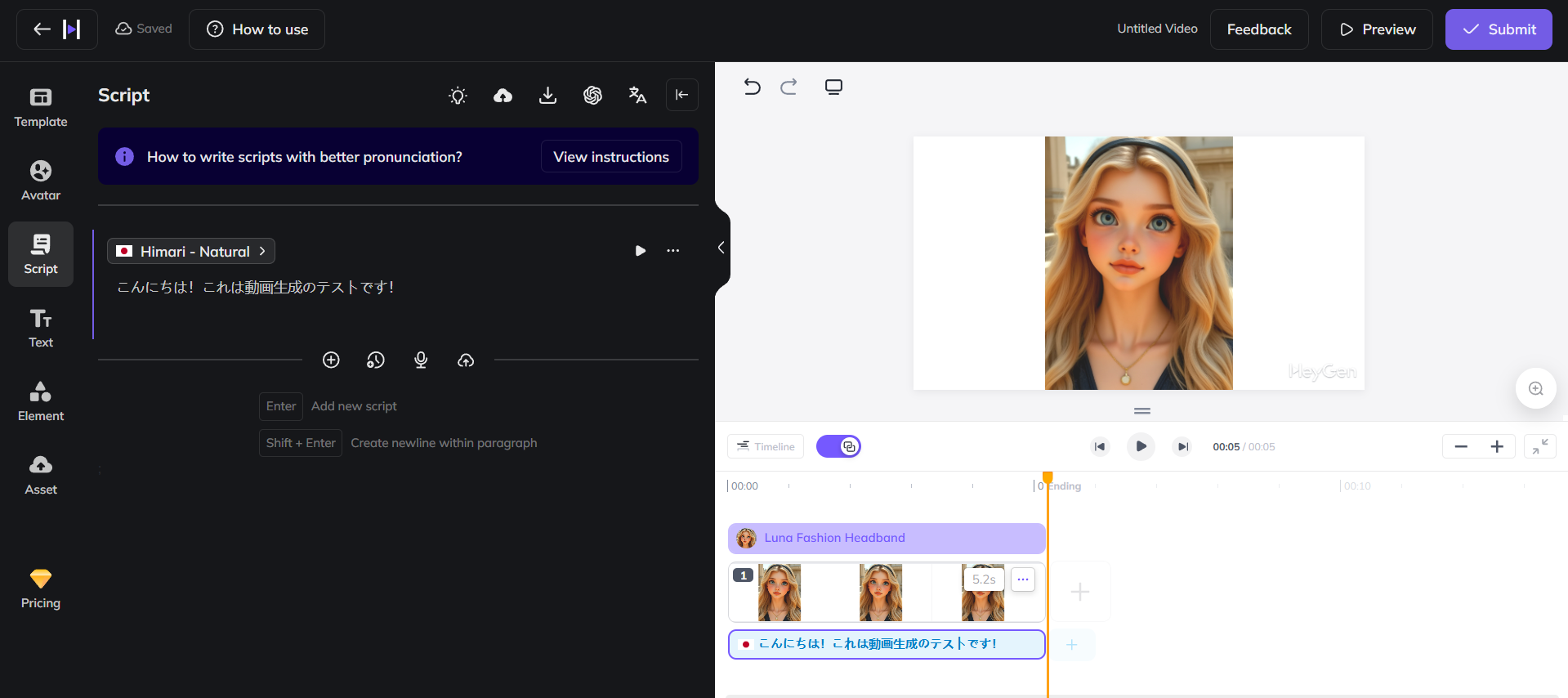Switch to the Text tab
This screenshot has width=1568, height=698.
click(41, 328)
